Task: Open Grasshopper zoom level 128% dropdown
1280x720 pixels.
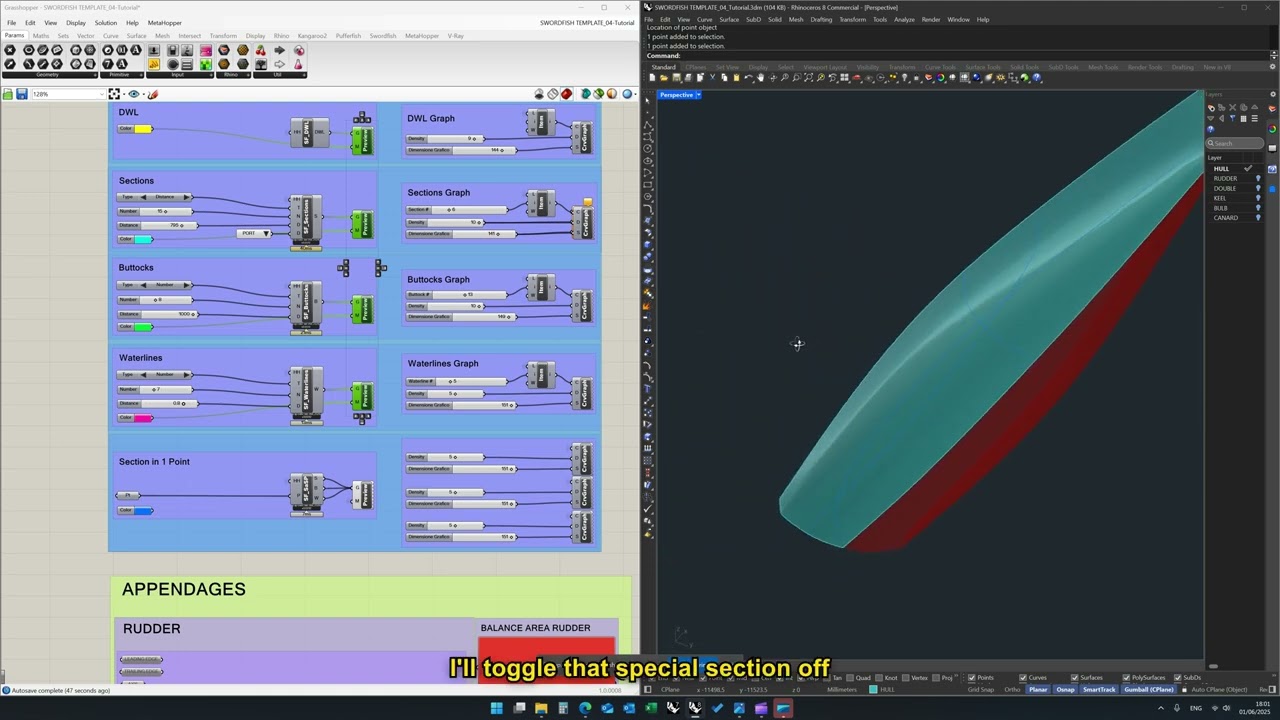Action: 103,94
